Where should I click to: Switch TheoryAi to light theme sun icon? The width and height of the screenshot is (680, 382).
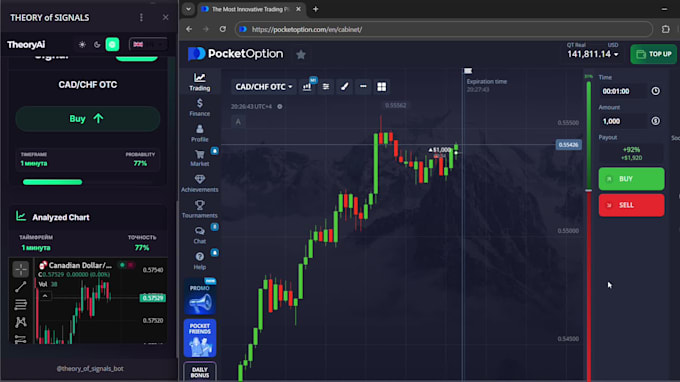(x=82, y=44)
